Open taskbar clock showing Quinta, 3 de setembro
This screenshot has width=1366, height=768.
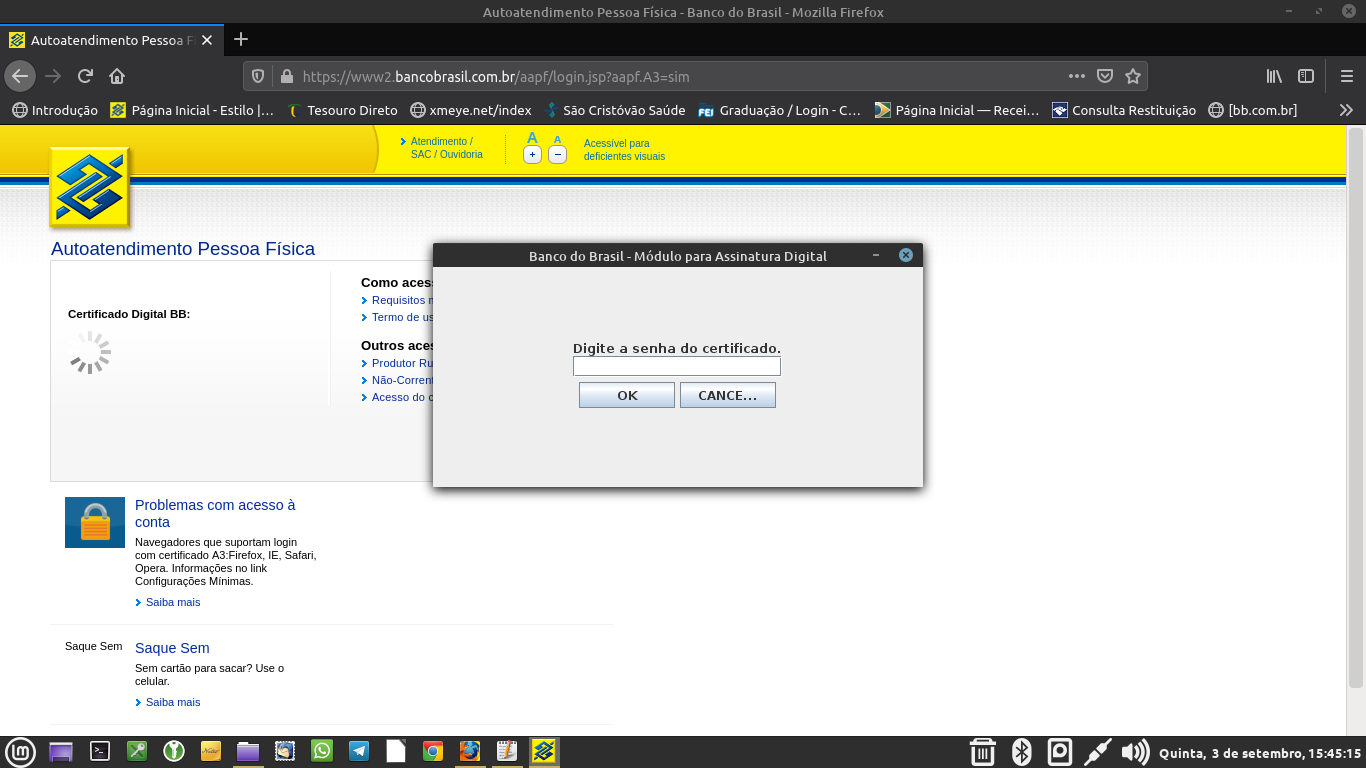(x=1259, y=753)
